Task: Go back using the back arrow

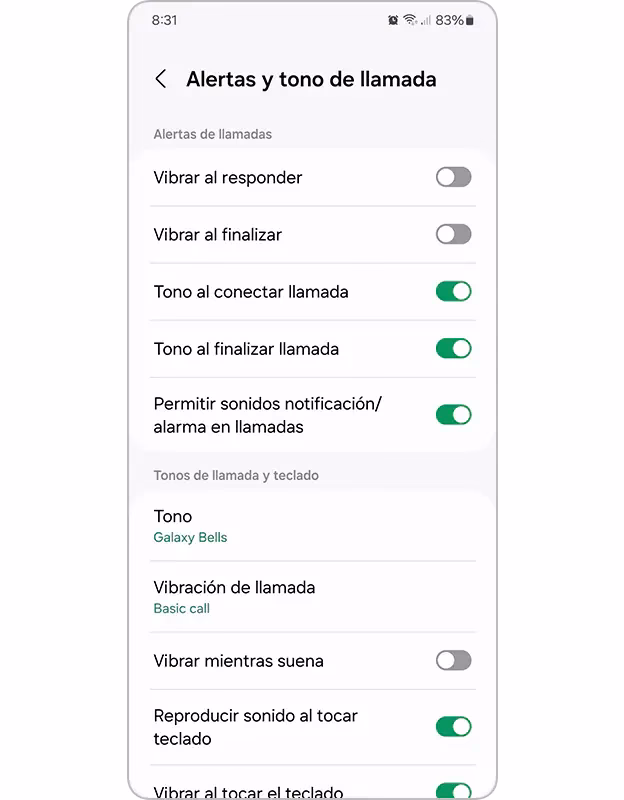Action: [160, 78]
